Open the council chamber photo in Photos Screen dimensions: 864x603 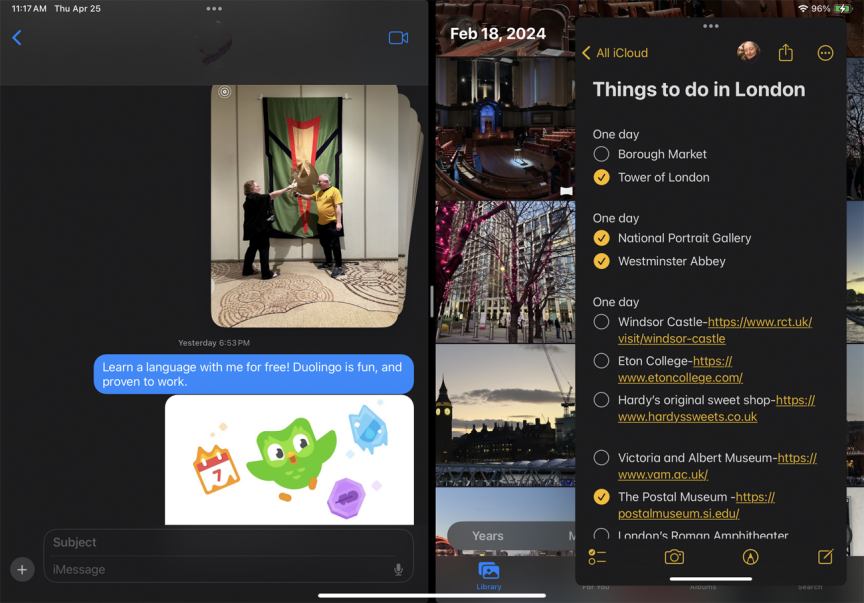tap(505, 127)
